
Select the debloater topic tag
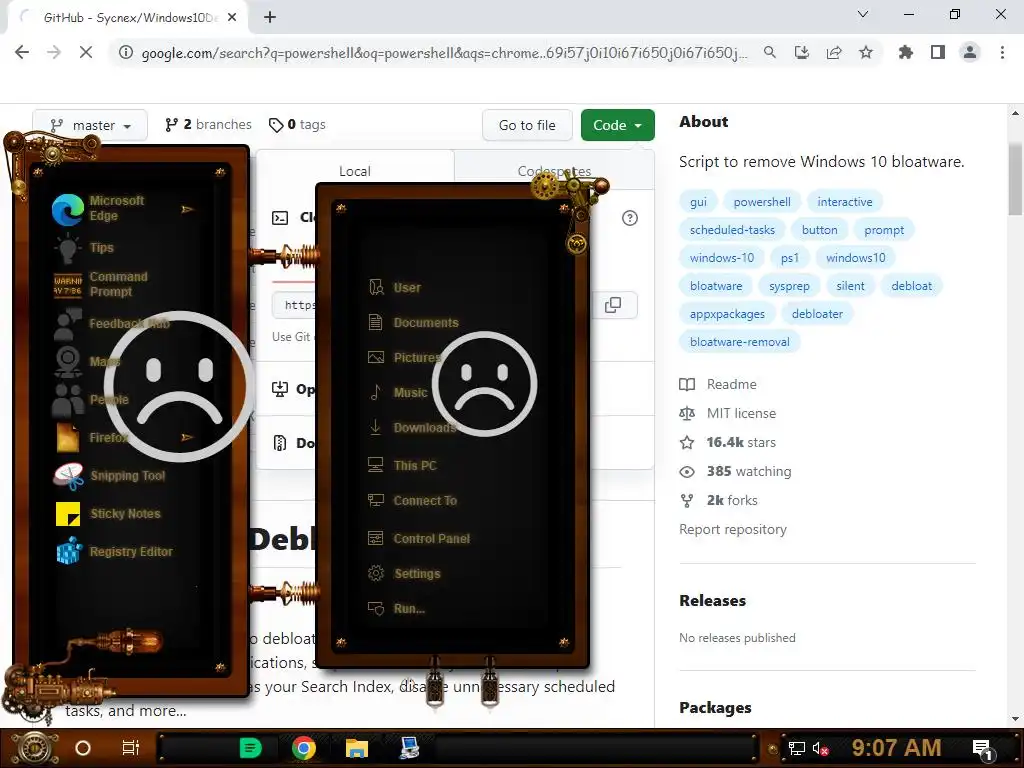coord(817,313)
